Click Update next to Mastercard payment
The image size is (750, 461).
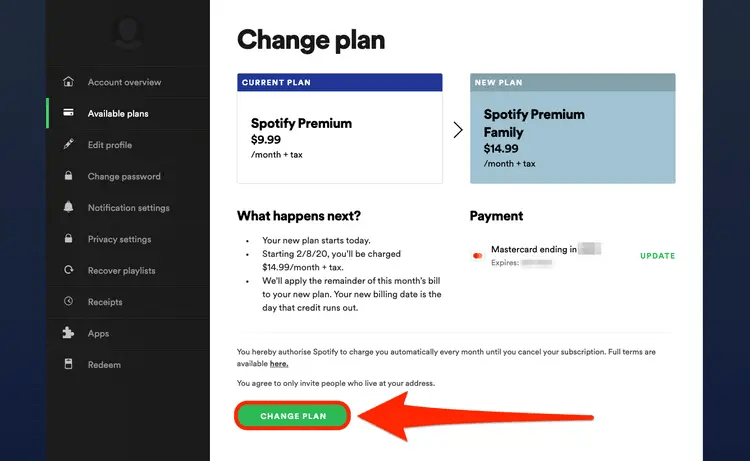coord(657,256)
